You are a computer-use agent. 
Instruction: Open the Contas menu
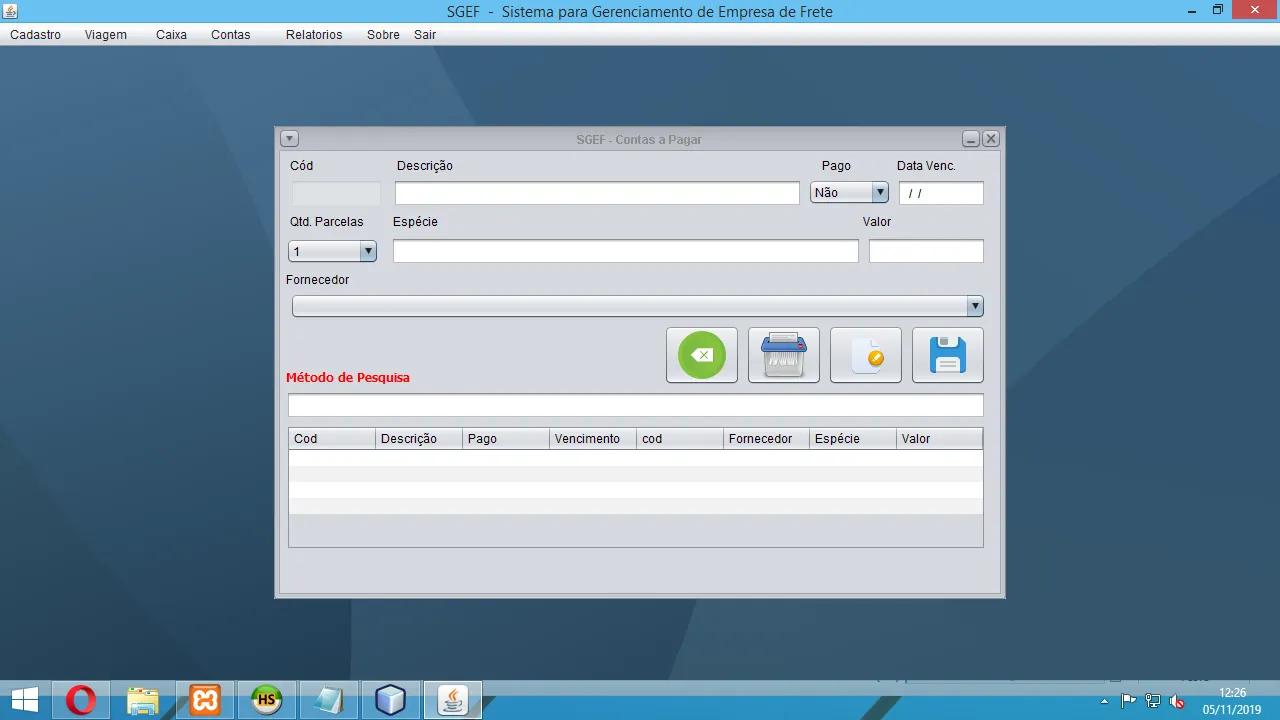(x=231, y=35)
